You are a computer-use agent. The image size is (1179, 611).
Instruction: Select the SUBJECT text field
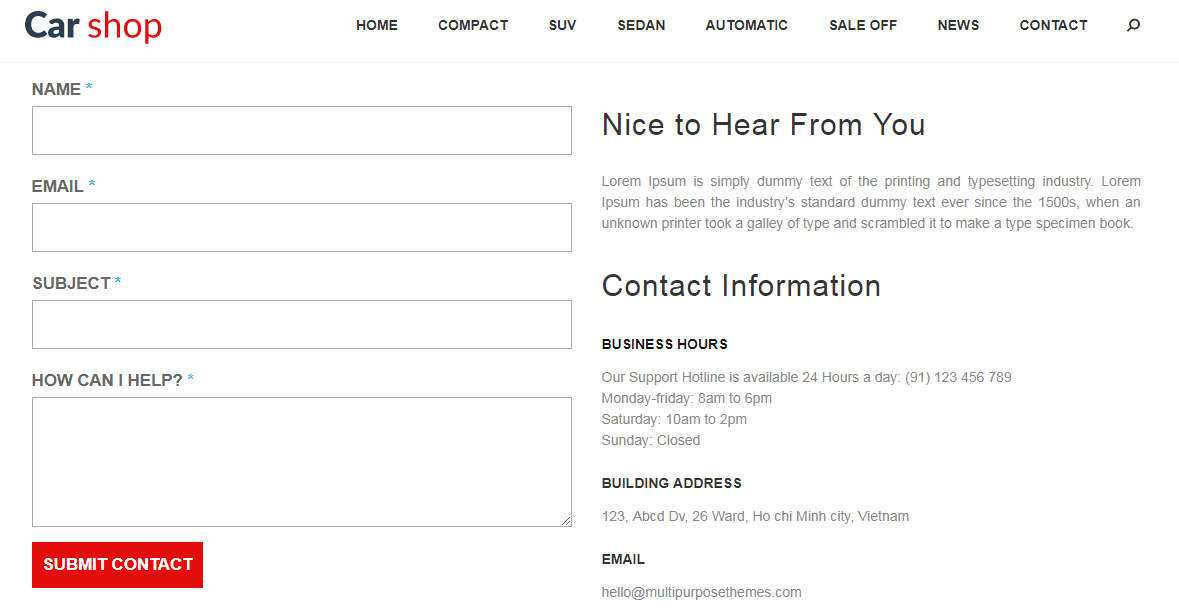pyautogui.click(x=302, y=325)
